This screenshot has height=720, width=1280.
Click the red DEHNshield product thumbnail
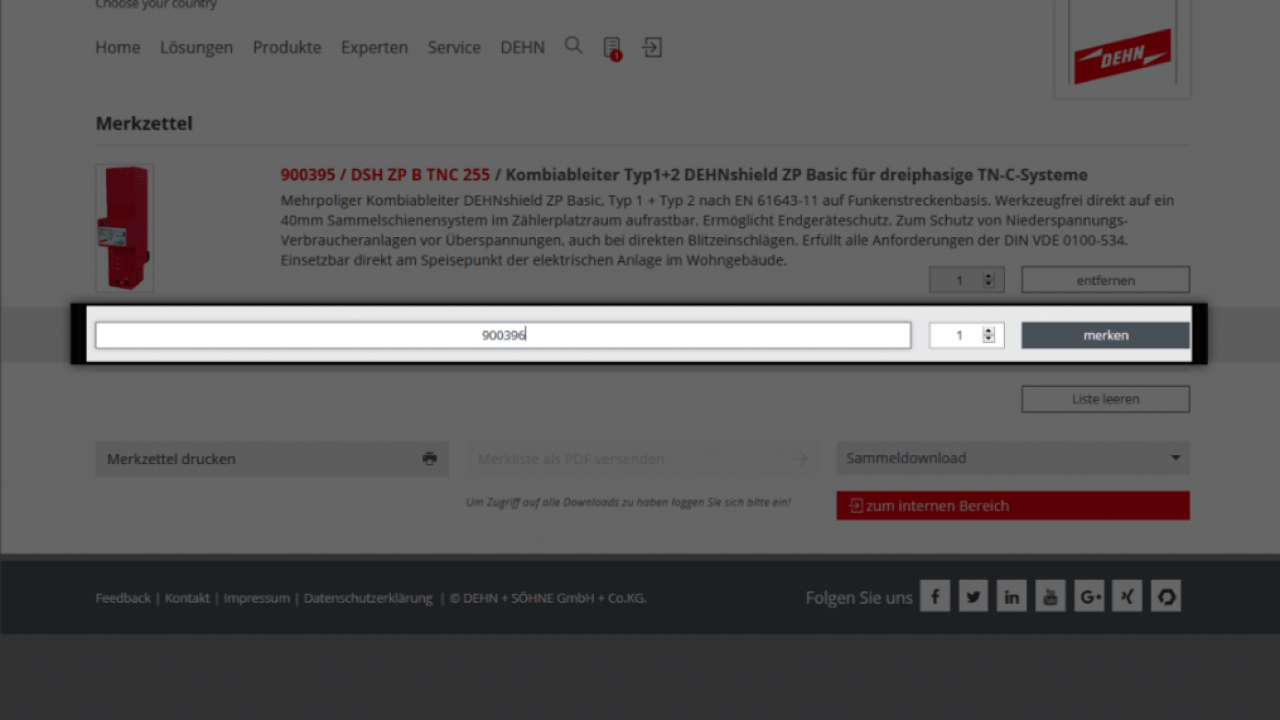pos(124,228)
